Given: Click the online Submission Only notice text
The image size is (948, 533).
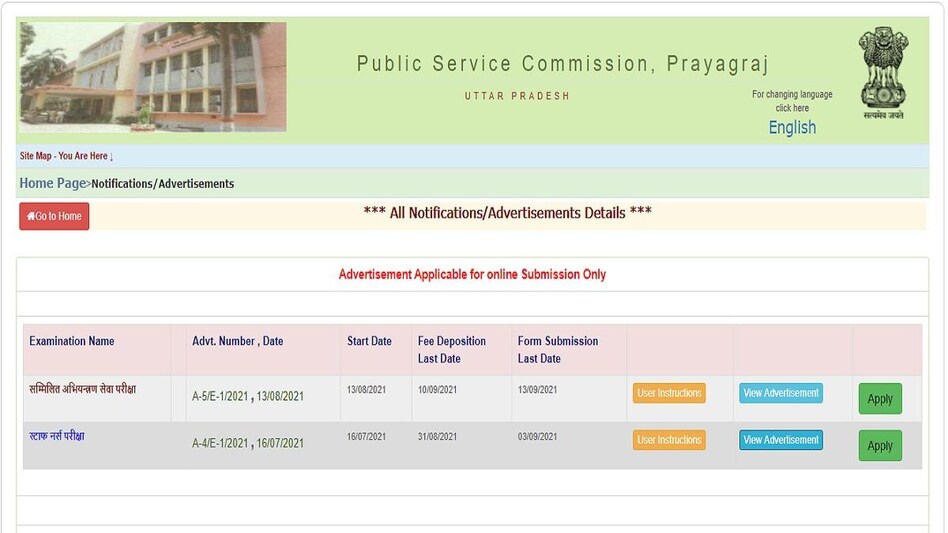Looking at the screenshot, I should (x=472, y=274).
